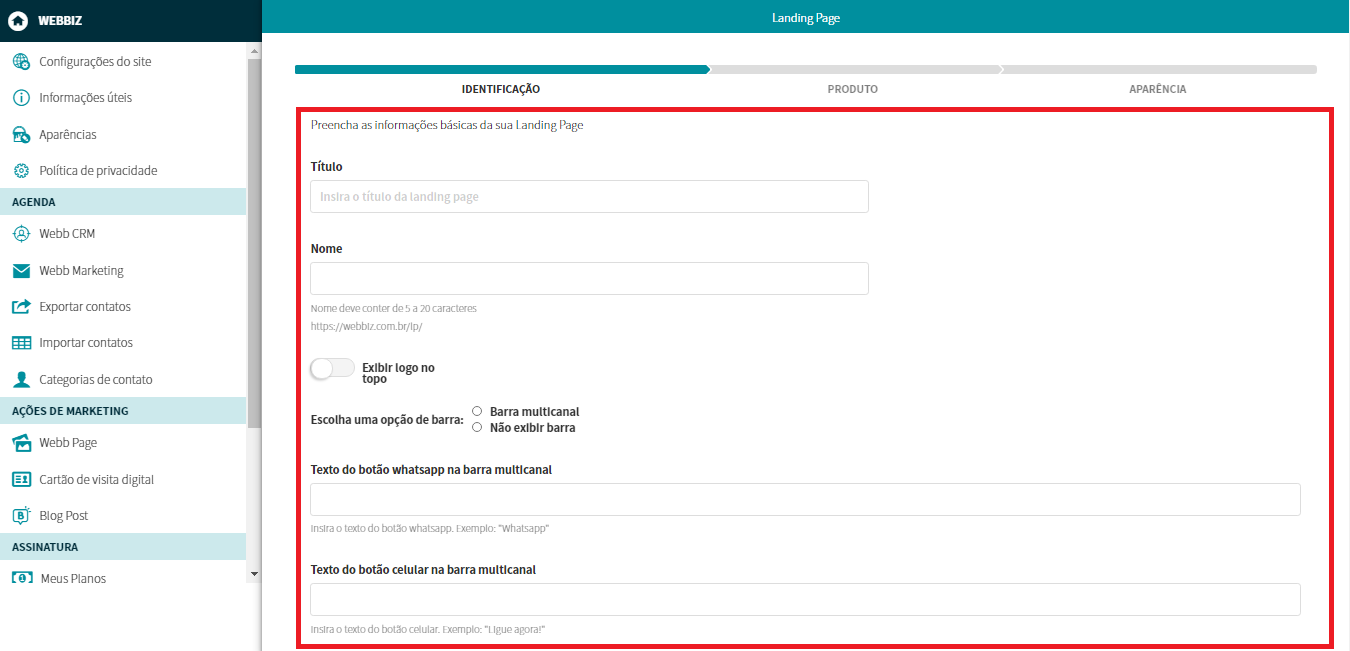
Task: Open Configurações do site globe icon
Action: pos(21,62)
